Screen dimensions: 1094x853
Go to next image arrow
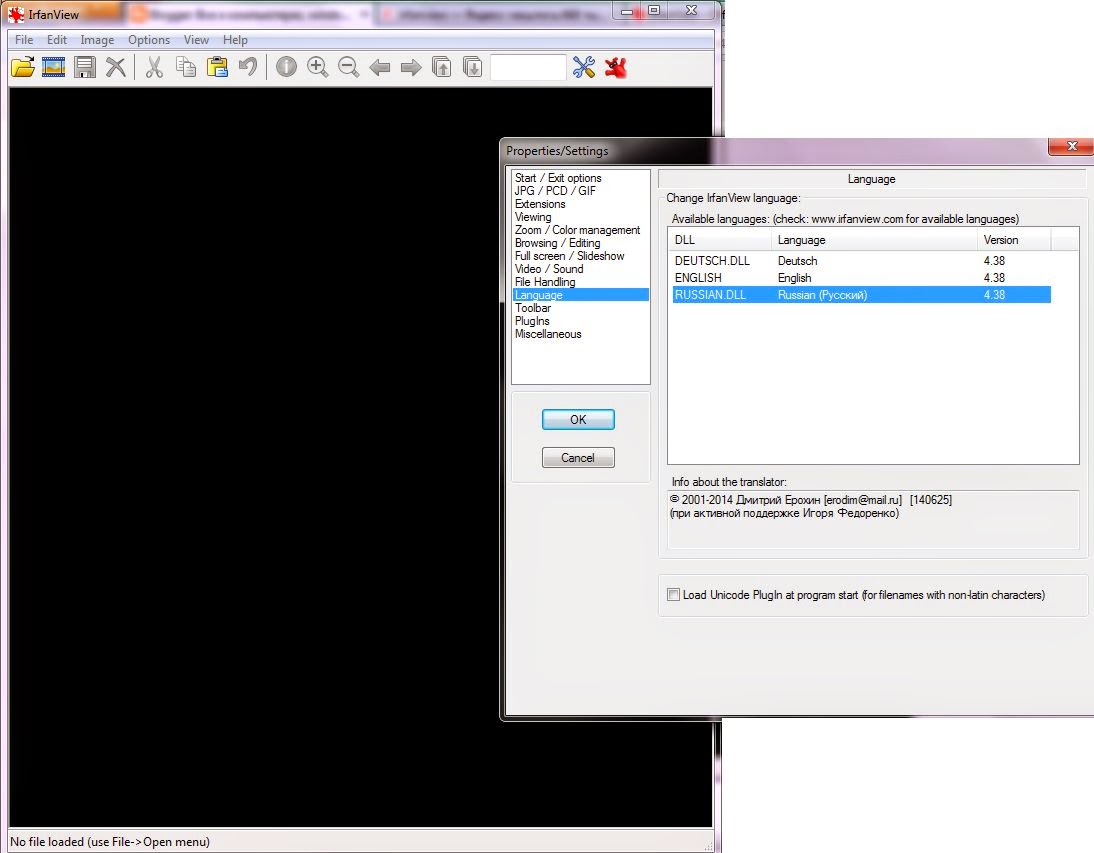click(411, 68)
